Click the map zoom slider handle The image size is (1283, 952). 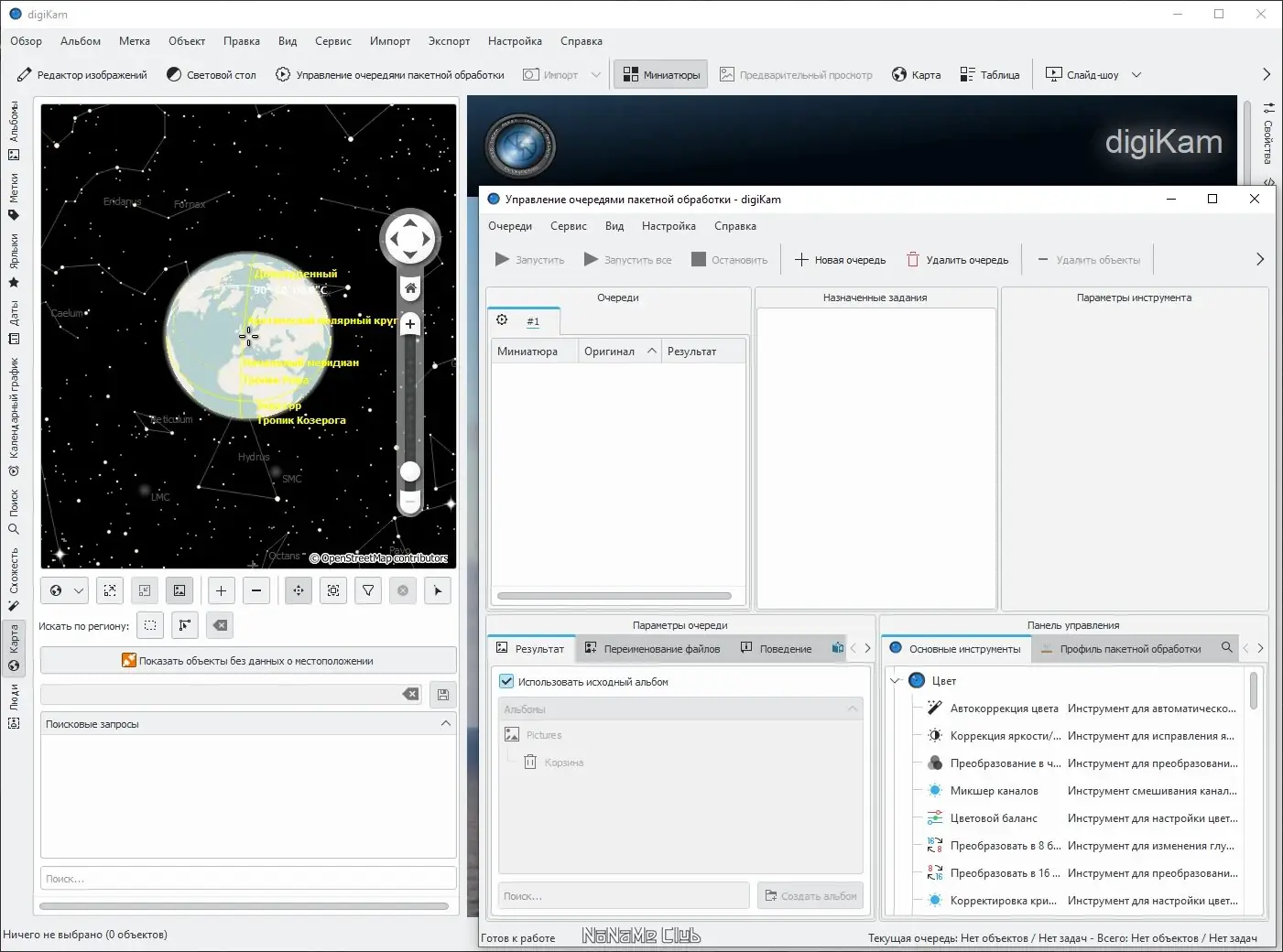tap(410, 471)
